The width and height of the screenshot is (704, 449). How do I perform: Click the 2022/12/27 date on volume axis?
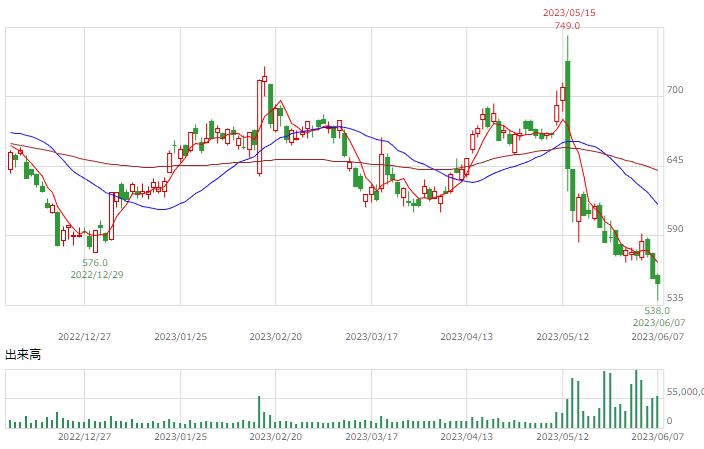tap(84, 436)
